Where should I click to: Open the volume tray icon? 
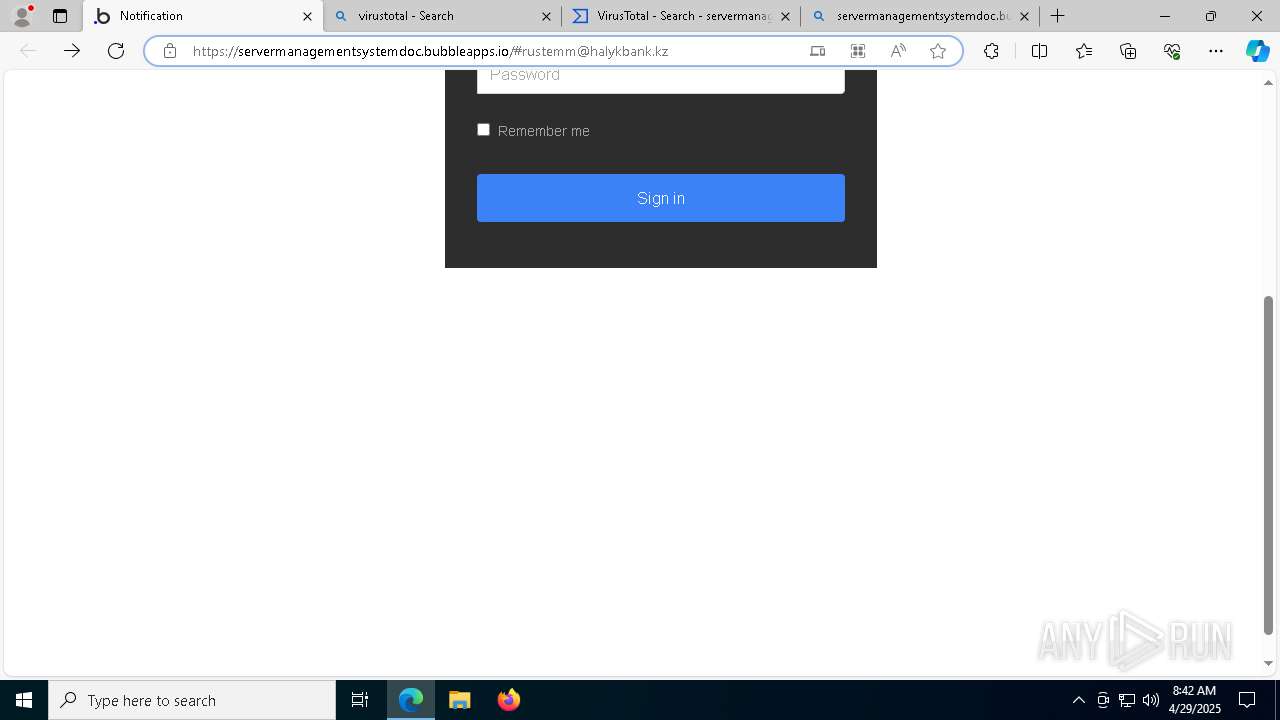coord(1151,700)
